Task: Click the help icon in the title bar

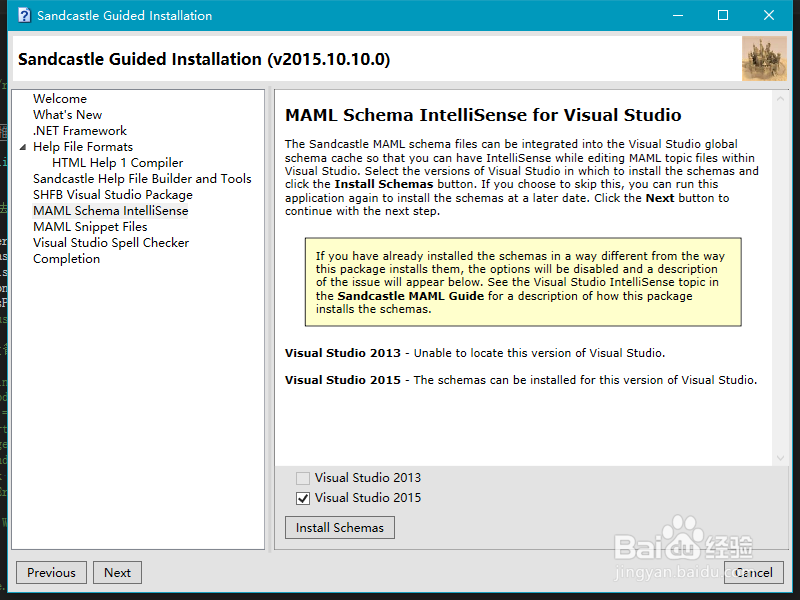Action: tap(24, 15)
